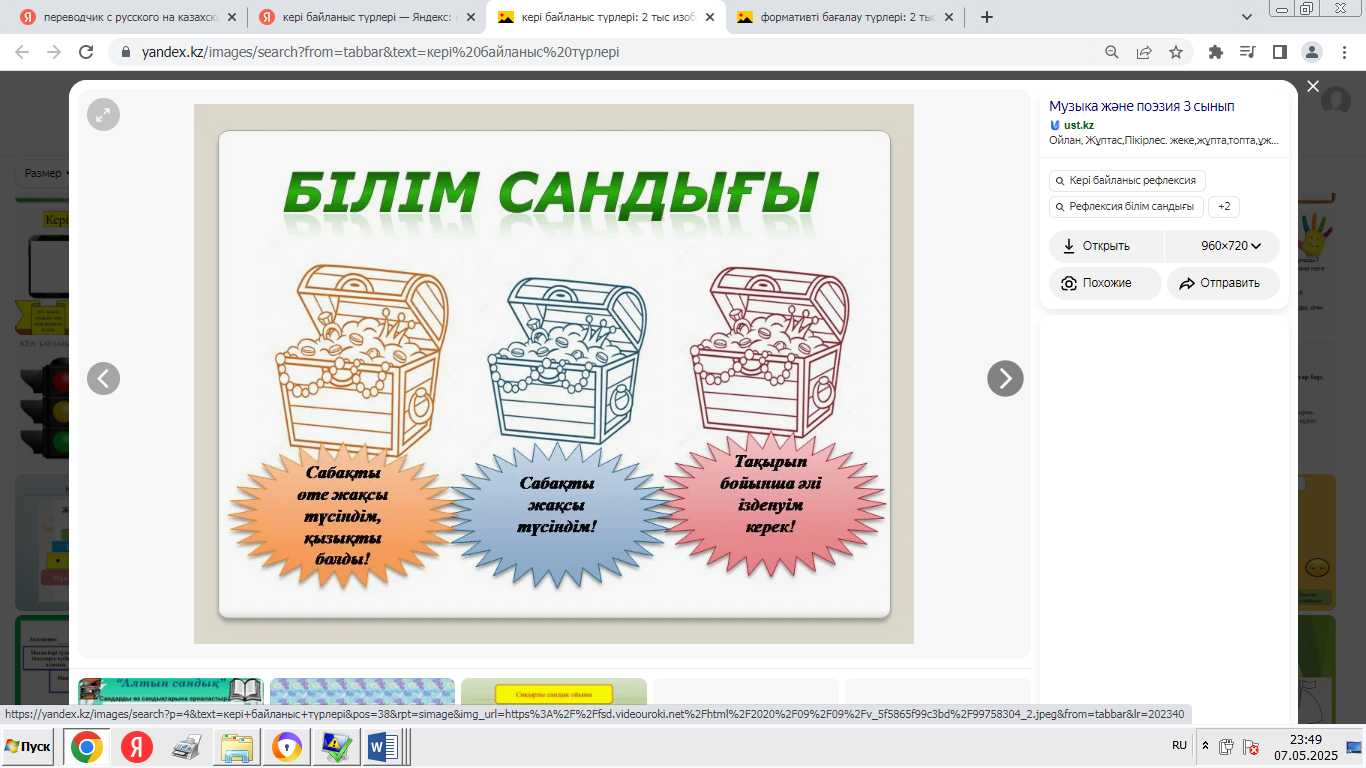Go to the previous image

(x=103, y=378)
